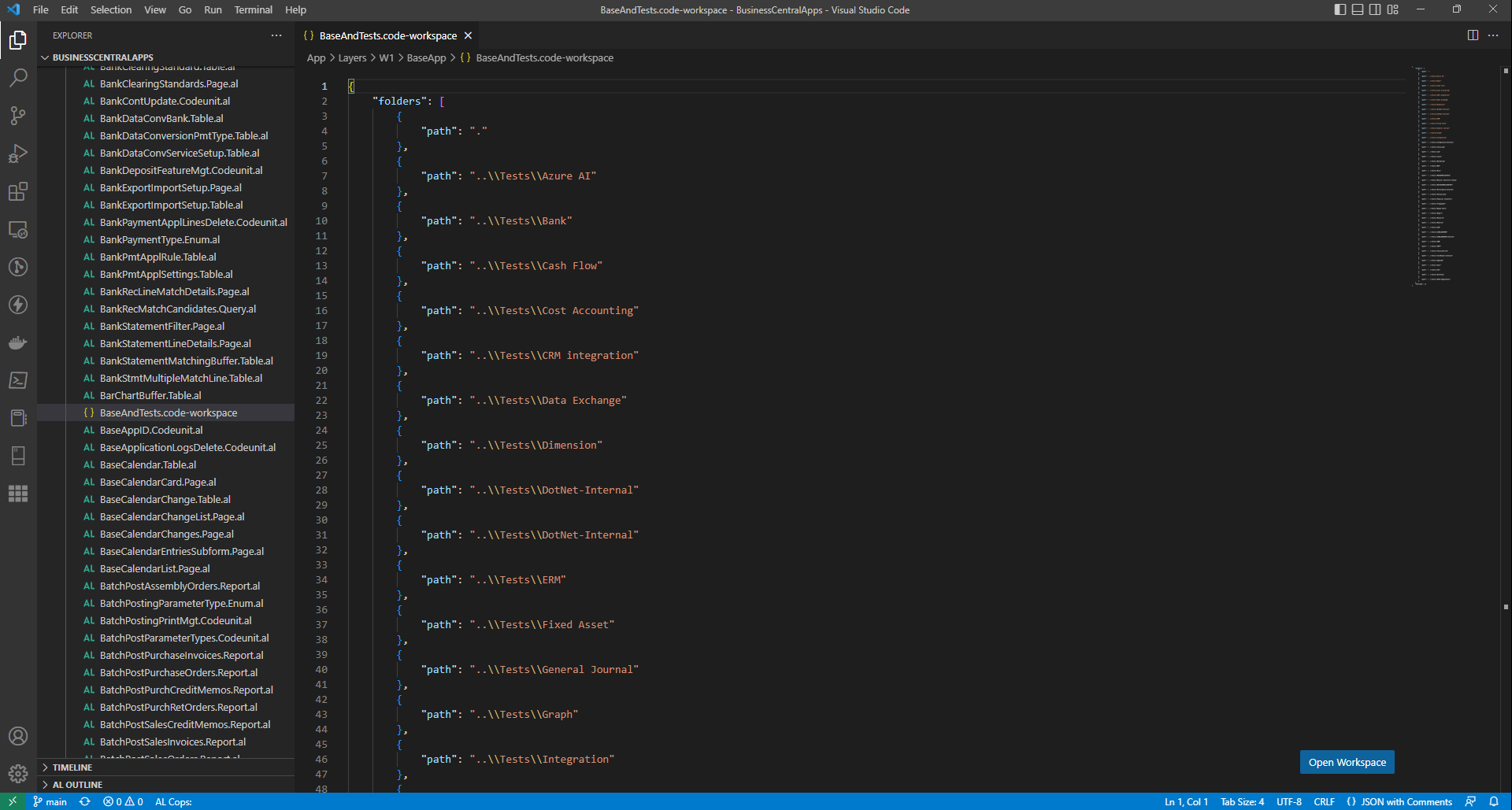Open the notebook icon view in activity bar
1512x810 pixels.
coord(18,418)
